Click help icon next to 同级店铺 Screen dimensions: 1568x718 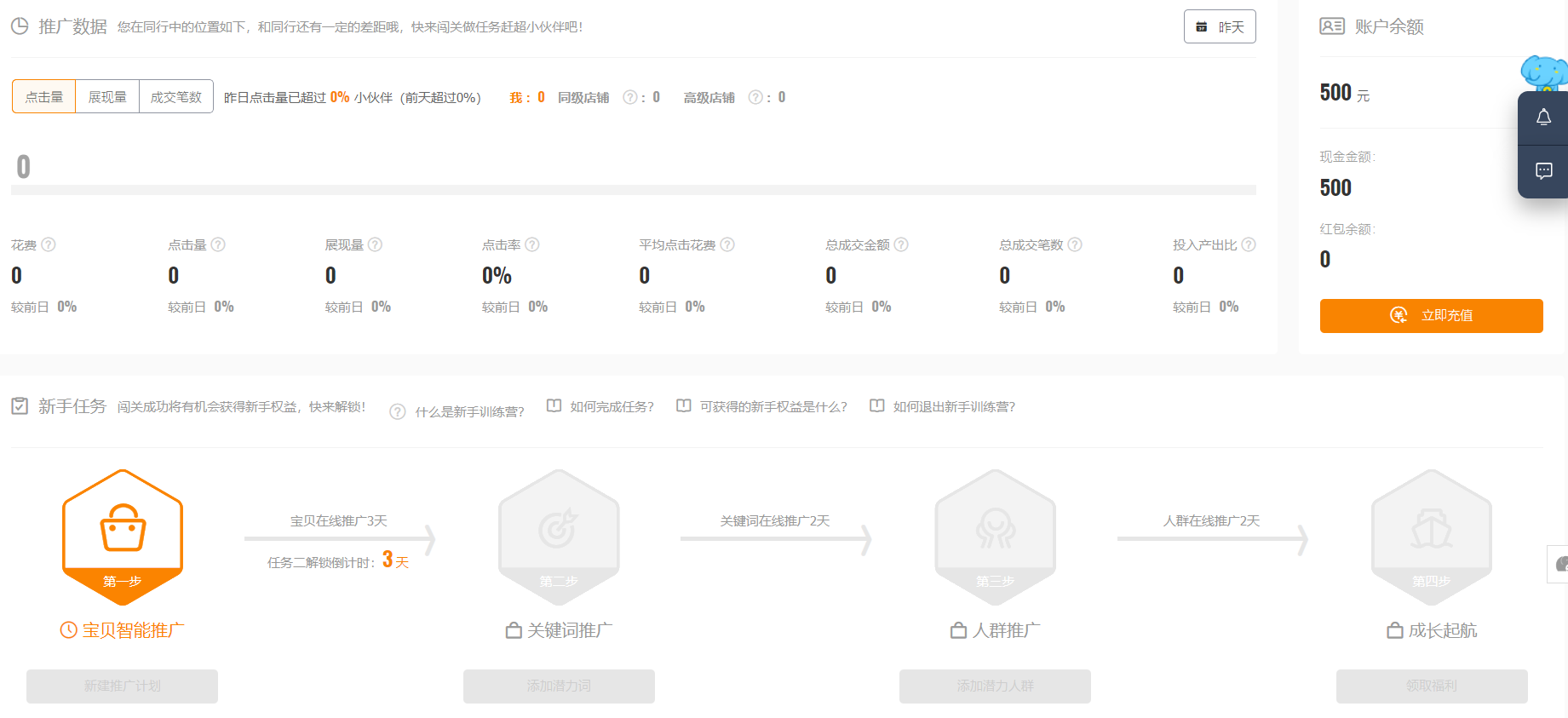pyautogui.click(x=630, y=97)
